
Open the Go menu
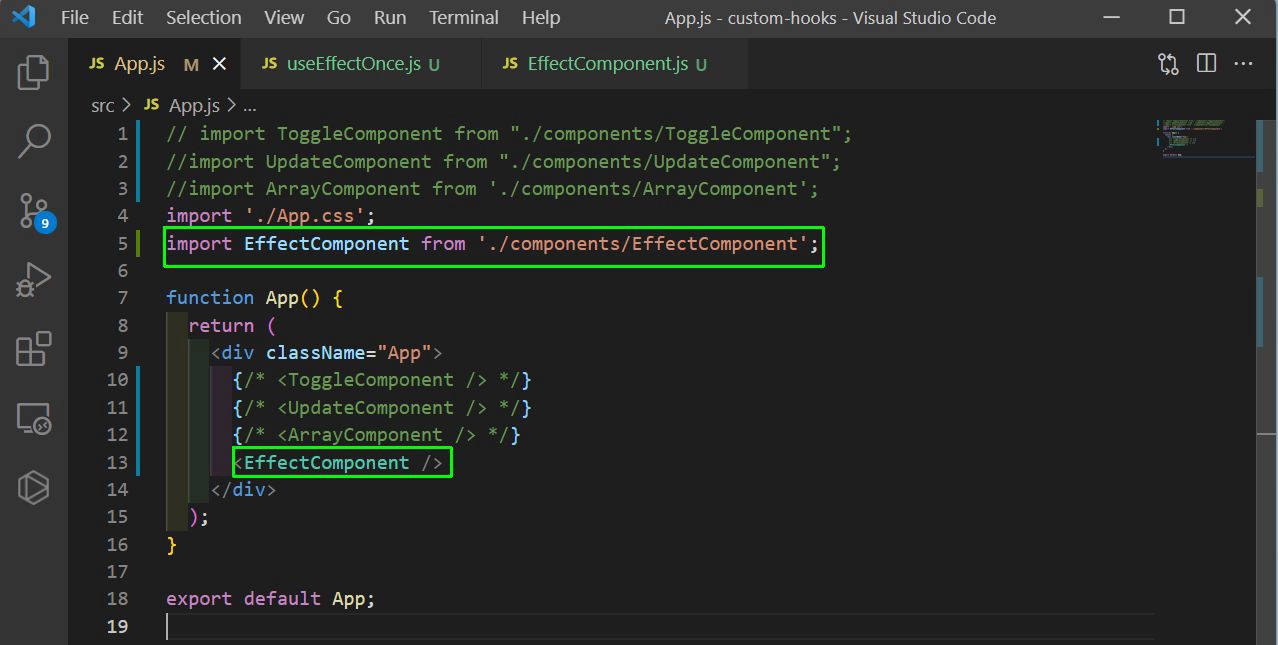[339, 18]
